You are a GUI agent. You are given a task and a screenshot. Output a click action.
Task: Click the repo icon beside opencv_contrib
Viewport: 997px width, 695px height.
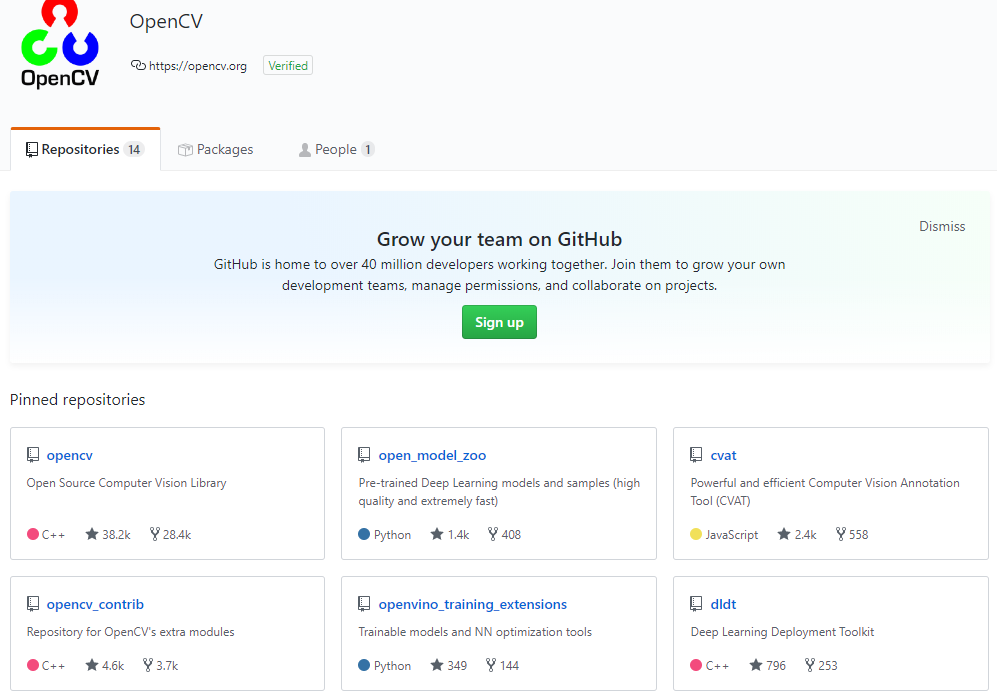pos(33,603)
